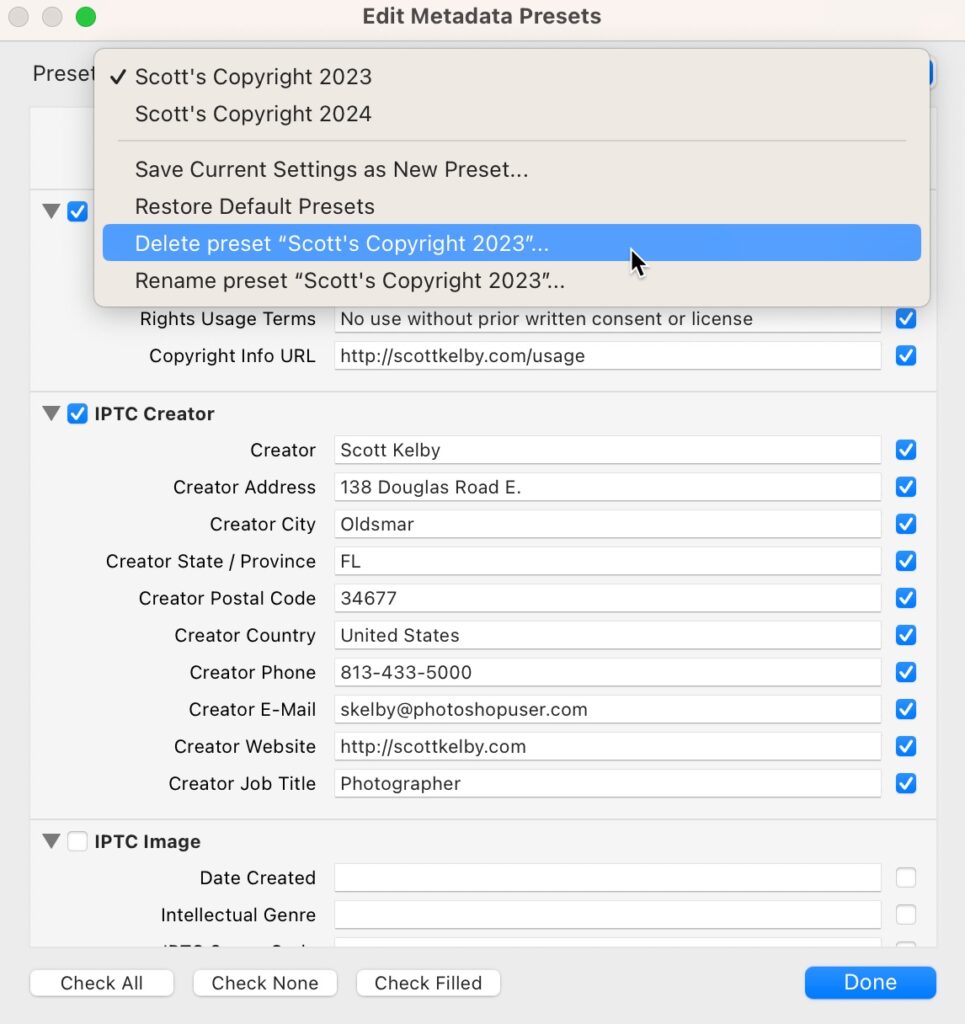This screenshot has width=965, height=1024.
Task: Enable the IPTC Image section checkbox
Action: point(77,841)
